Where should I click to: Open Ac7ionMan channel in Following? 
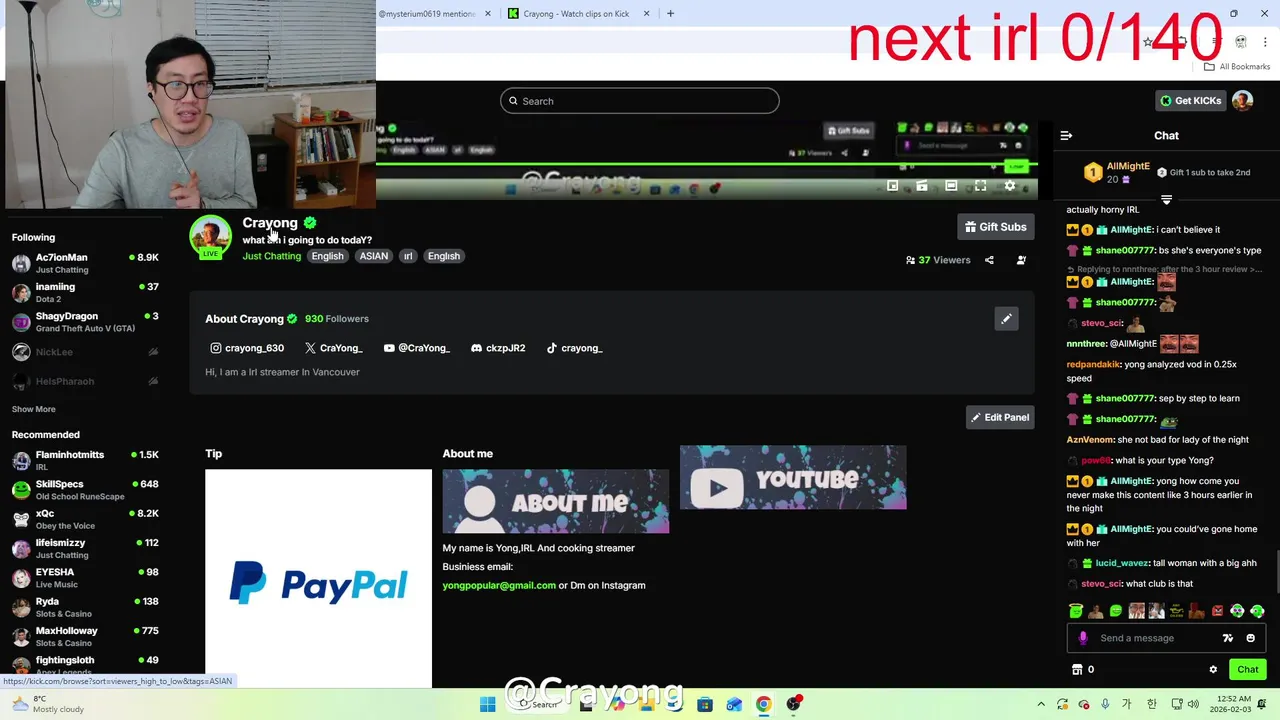click(x=85, y=263)
